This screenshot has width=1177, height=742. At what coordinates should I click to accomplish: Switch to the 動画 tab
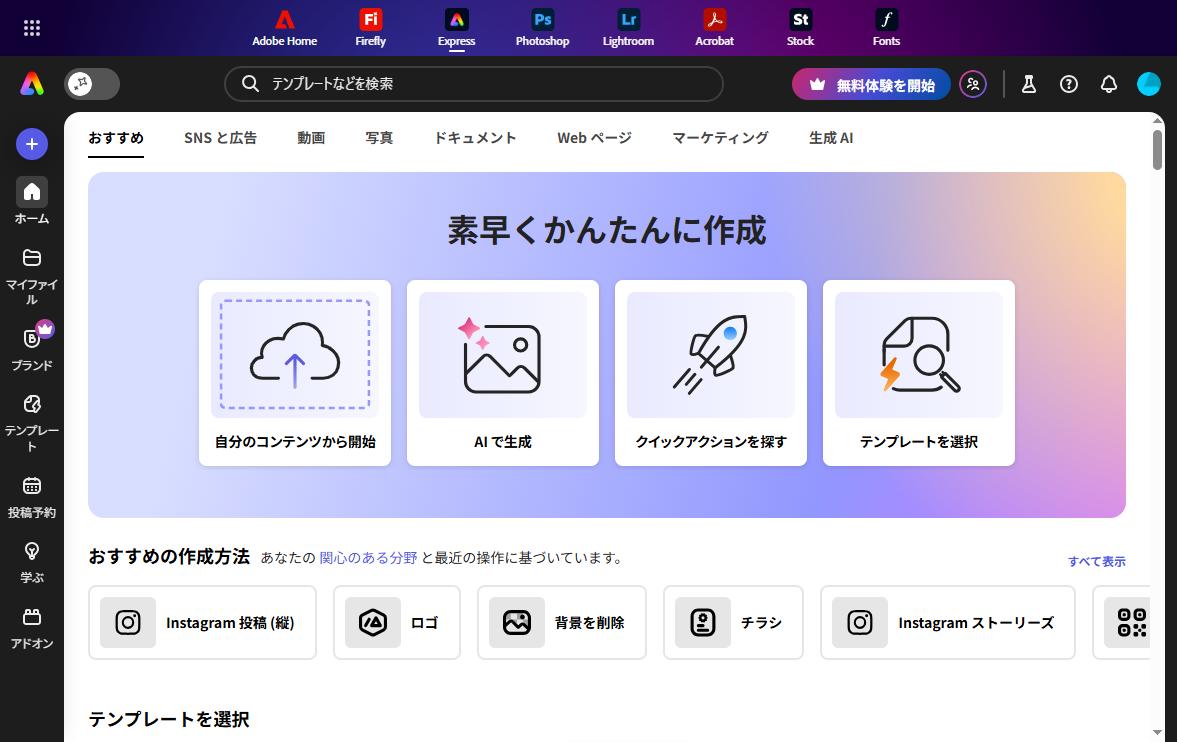(x=311, y=138)
